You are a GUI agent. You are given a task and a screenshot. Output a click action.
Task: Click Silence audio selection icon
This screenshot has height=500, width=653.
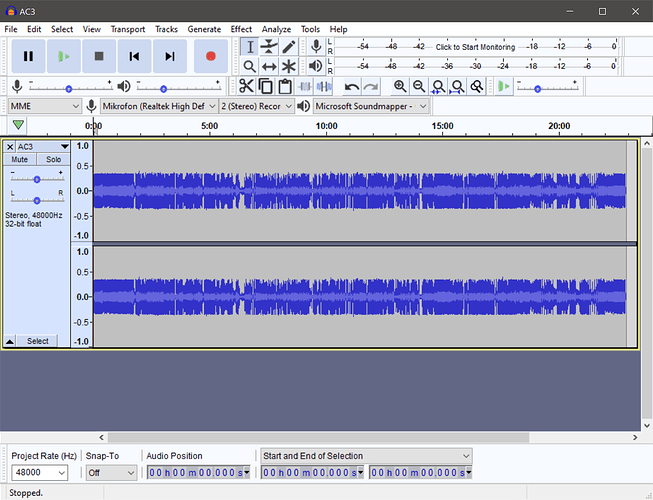tap(324, 86)
